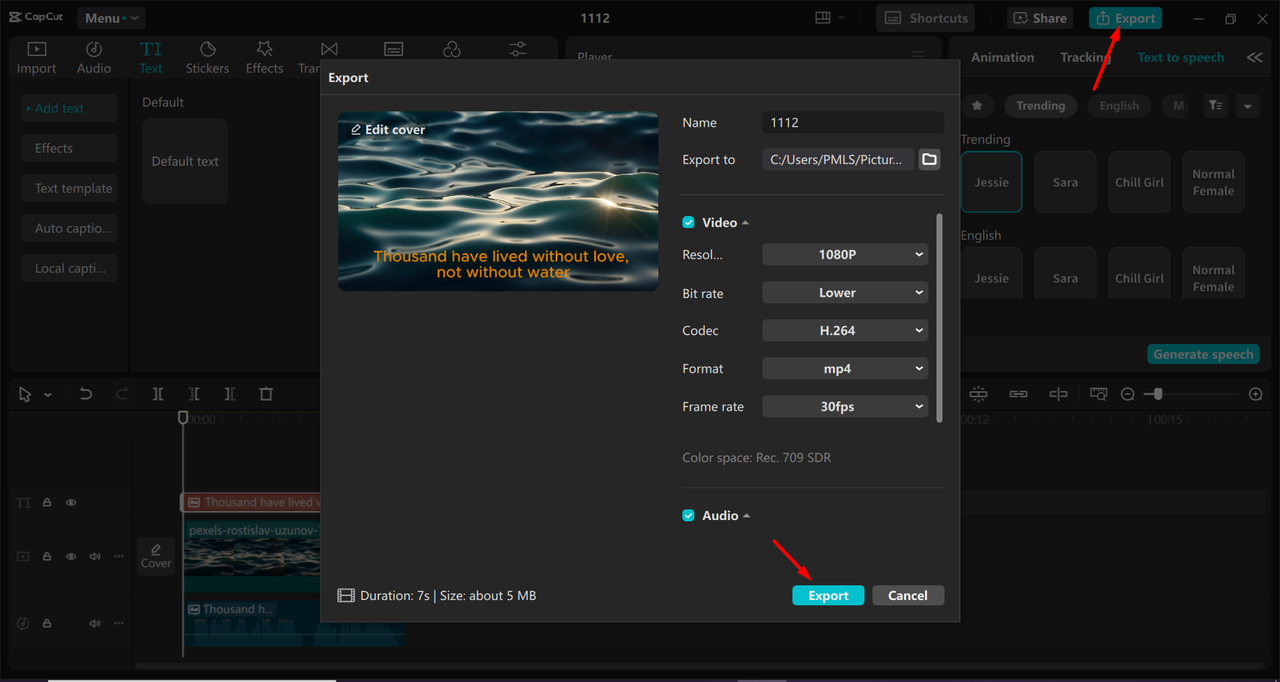Click the voice filter funnel icon
Viewport: 1280px width, 682px height.
pyautogui.click(x=1215, y=105)
